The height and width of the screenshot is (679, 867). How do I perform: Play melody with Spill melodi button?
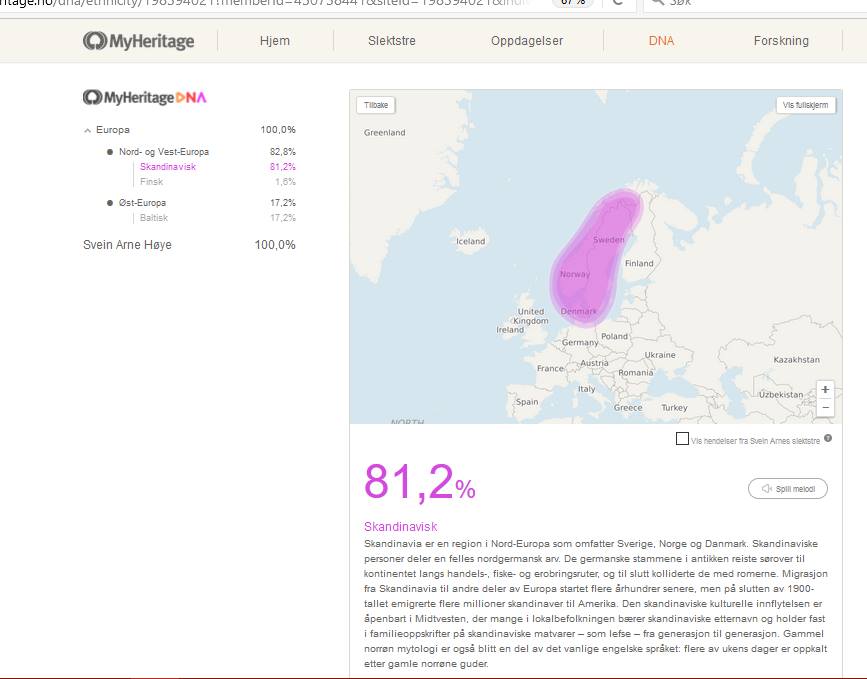788,489
